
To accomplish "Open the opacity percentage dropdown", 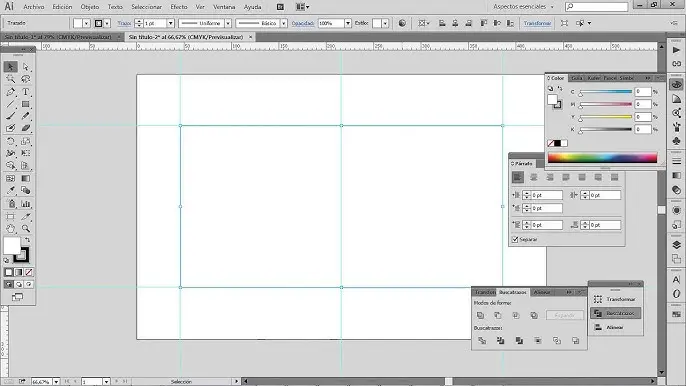I will (348, 23).
